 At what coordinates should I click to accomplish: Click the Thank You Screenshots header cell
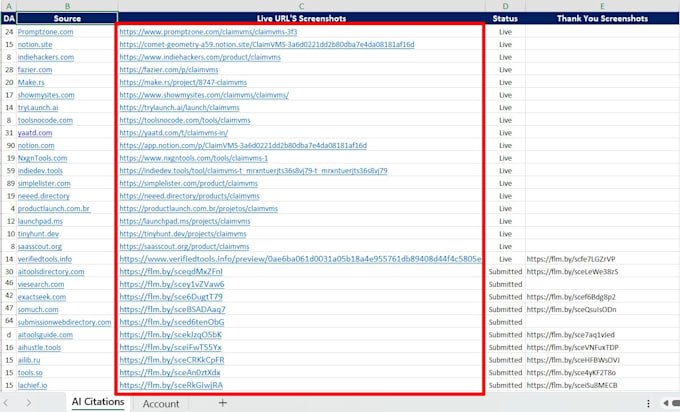pyautogui.click(x=602, y=18)
